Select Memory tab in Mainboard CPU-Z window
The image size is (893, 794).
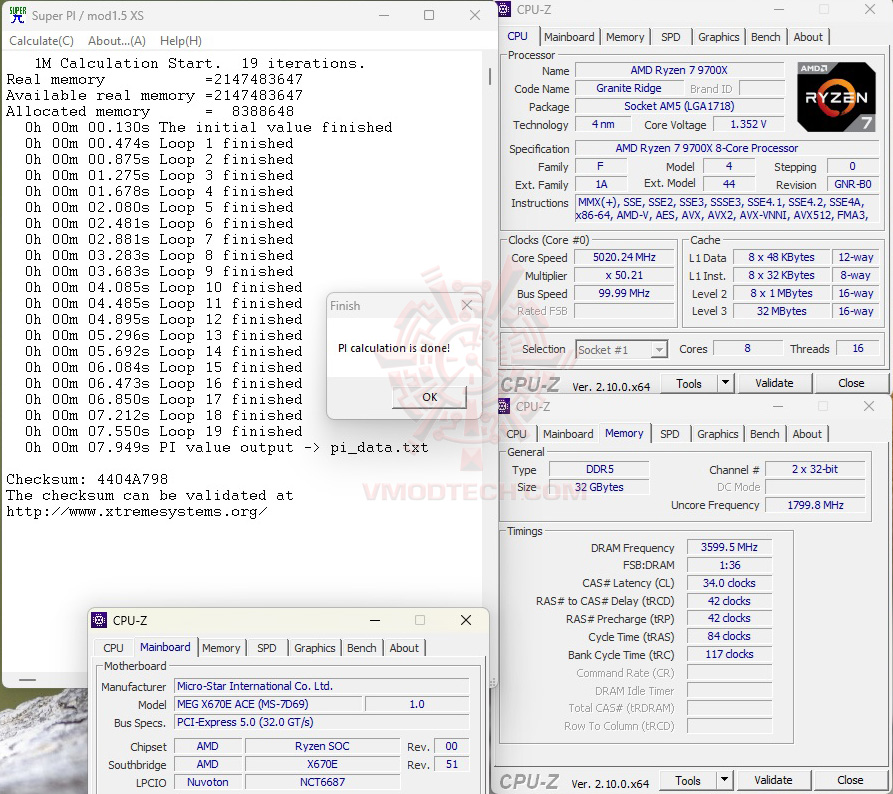pos(221,648)
